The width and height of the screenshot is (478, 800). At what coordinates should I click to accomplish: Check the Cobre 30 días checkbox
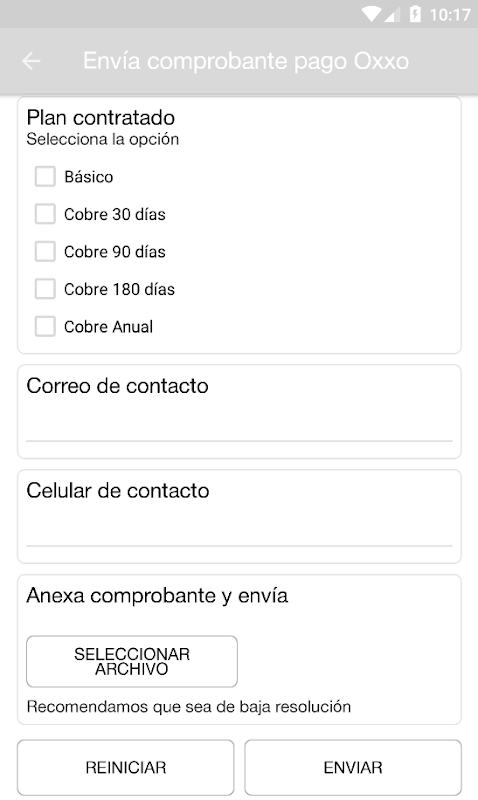45,214
